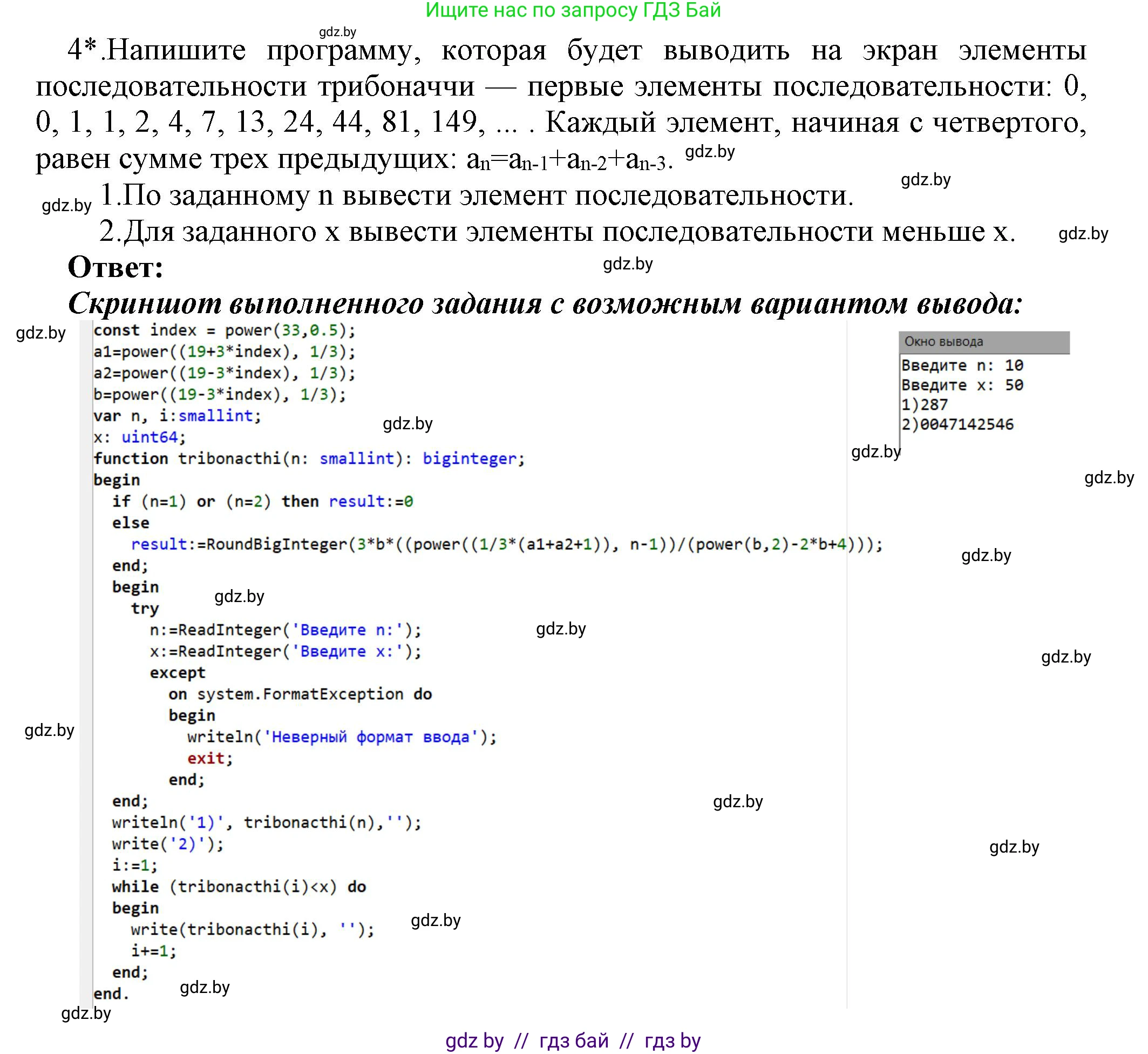Click the writeln Неверный формат ввода line

point(342,738)
